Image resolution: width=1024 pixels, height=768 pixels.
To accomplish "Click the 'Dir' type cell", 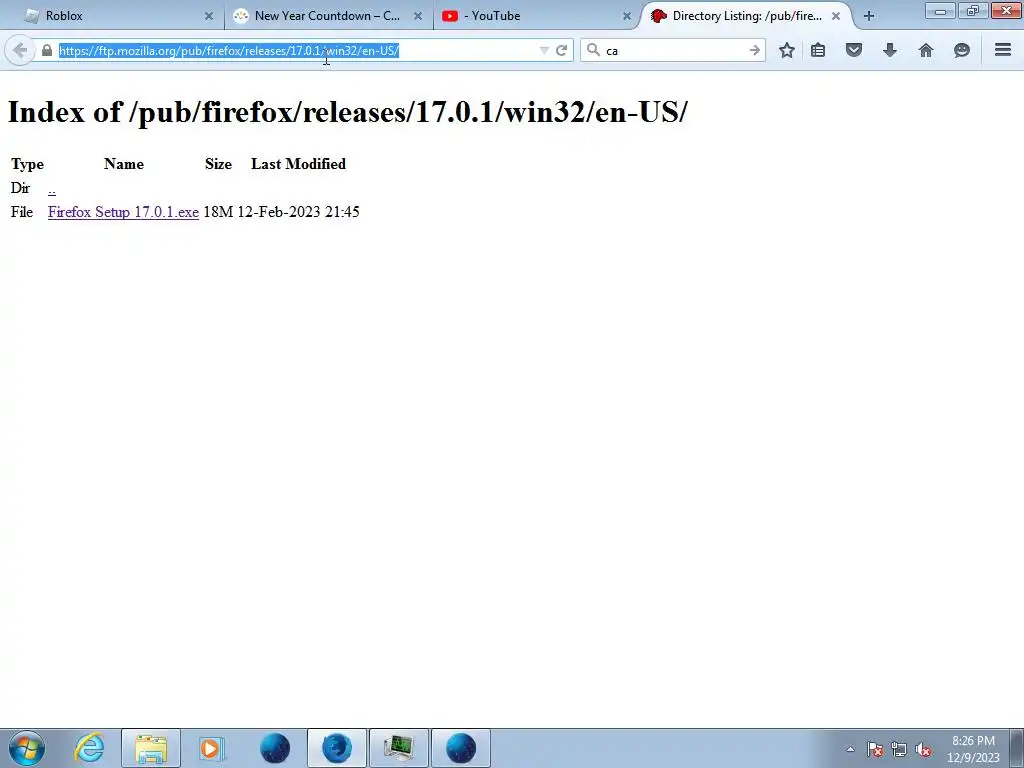I will [20, 188].
